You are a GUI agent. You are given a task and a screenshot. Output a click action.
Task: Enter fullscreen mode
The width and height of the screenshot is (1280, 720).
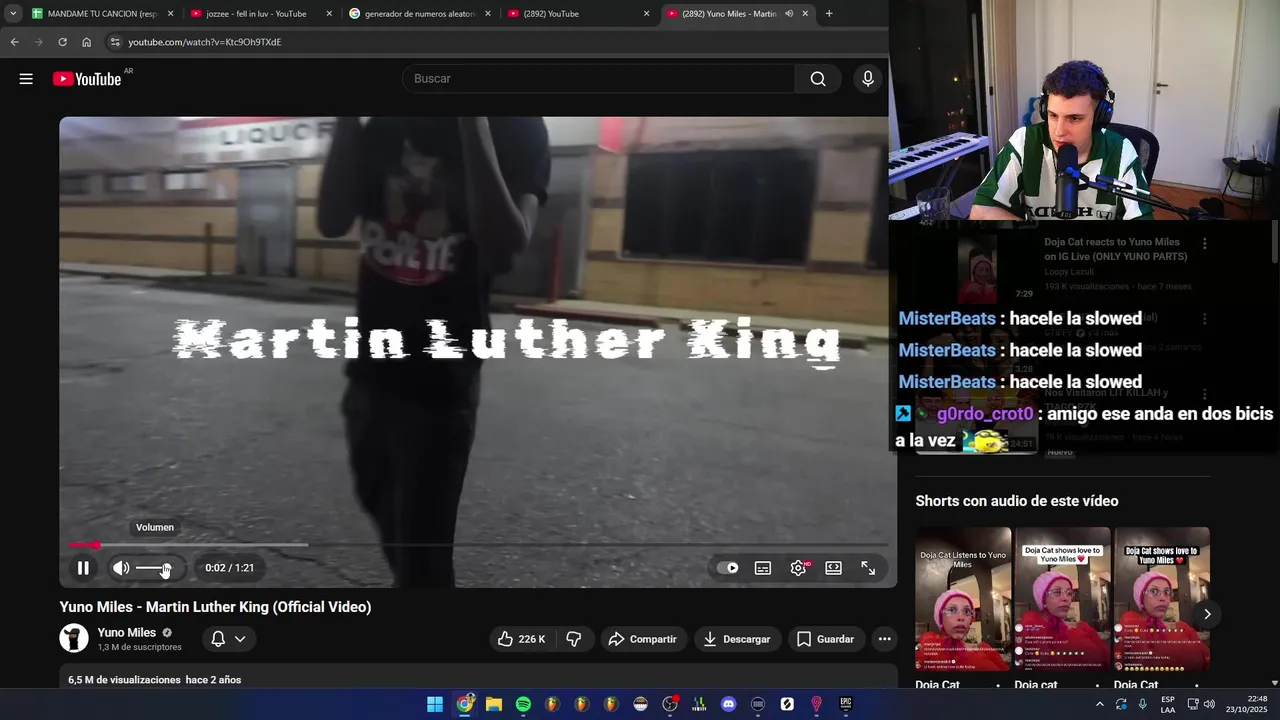coord(868,568)
